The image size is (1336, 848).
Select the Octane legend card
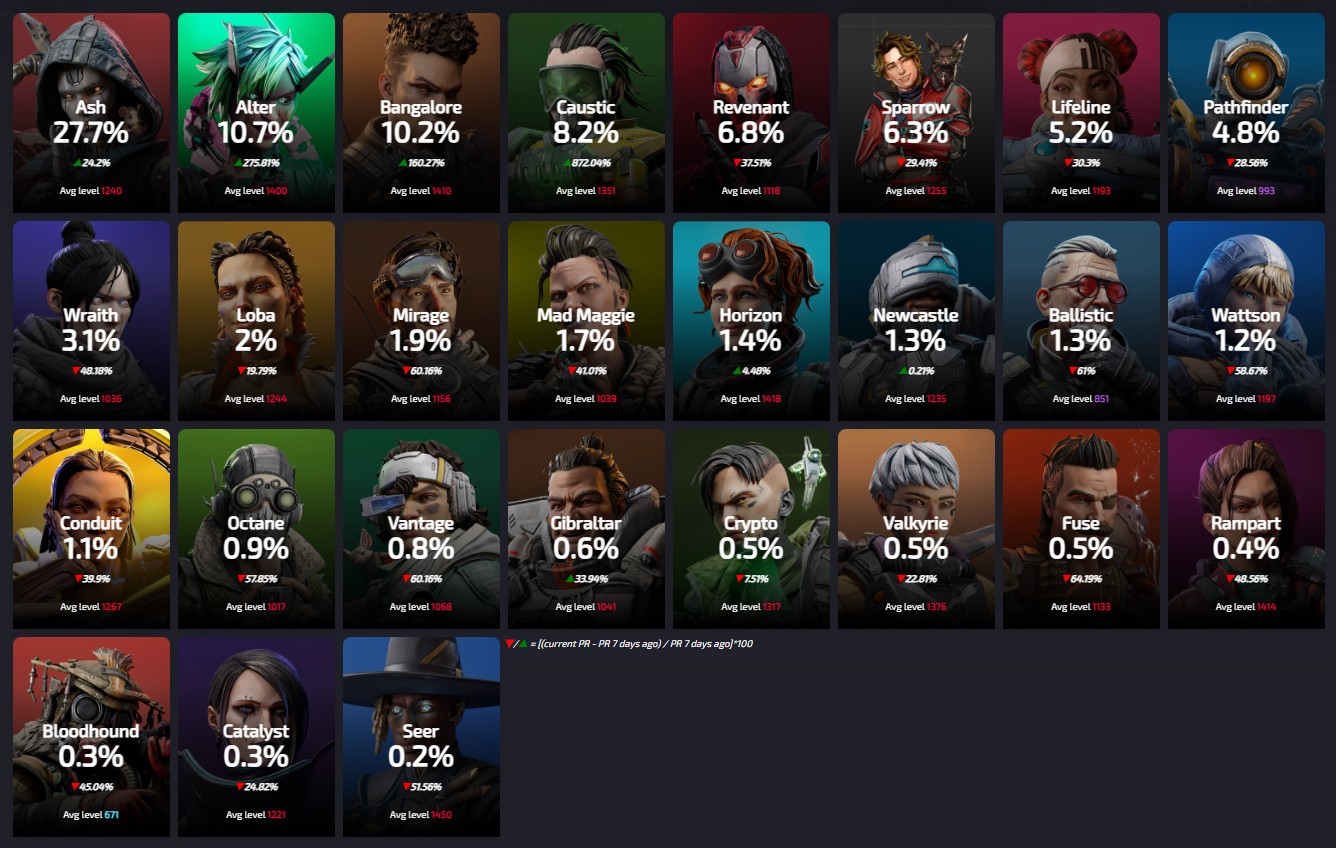click(x=256, y=529)
